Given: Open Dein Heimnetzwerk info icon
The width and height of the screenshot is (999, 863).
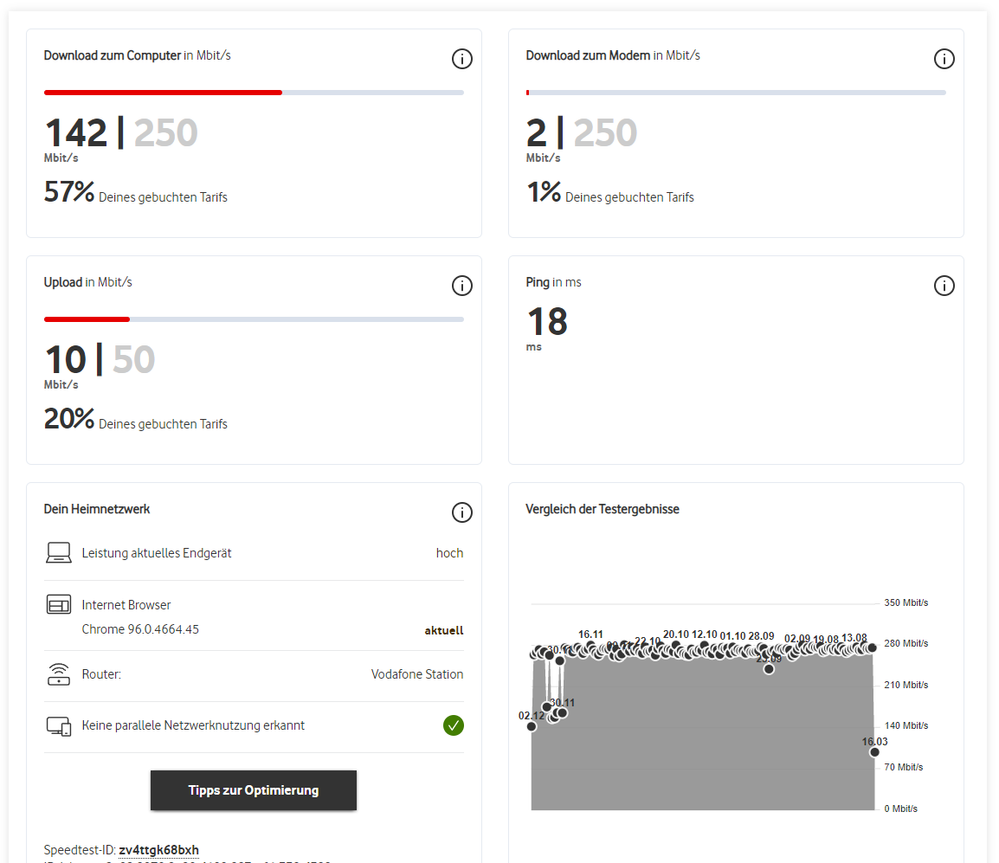Looking at the screenshot, I should click(462, 513).
